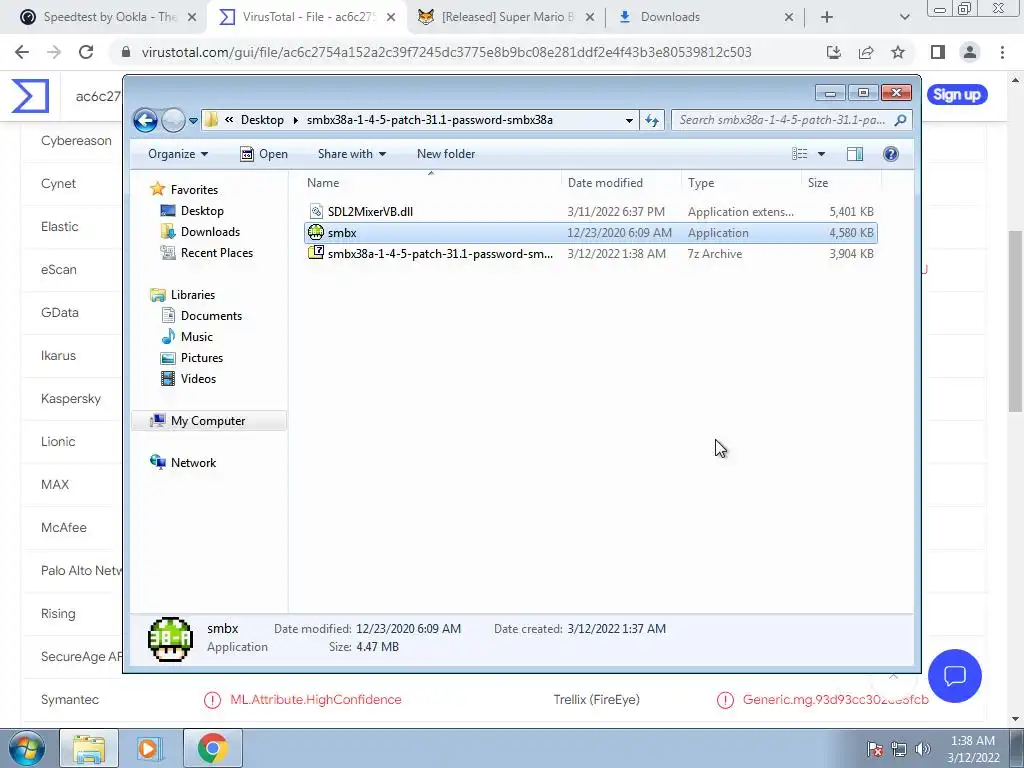Open media player taskbar icon
This screenshot has width=1024, height=768.
(150, 748)
